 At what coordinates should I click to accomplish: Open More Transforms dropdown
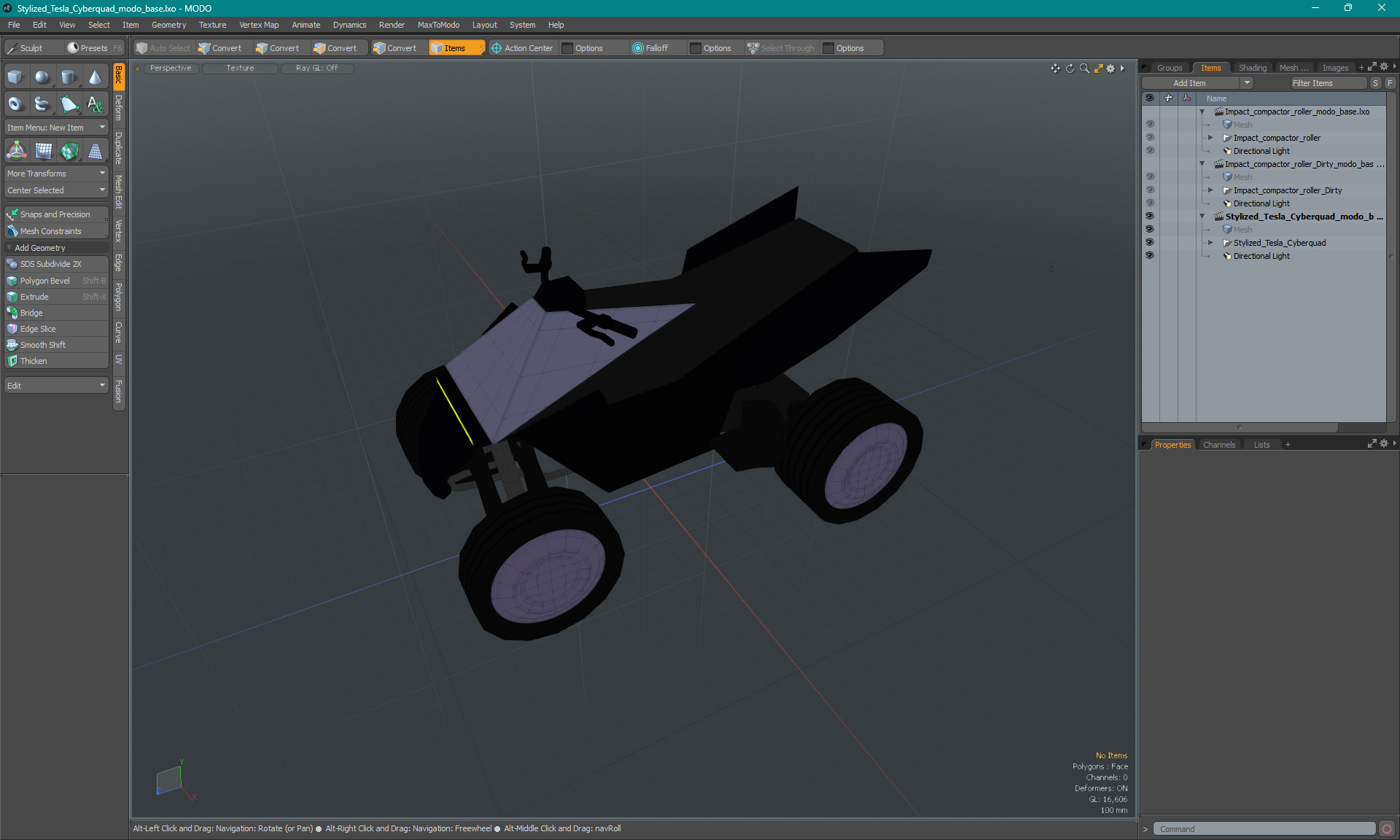[56, 174]
